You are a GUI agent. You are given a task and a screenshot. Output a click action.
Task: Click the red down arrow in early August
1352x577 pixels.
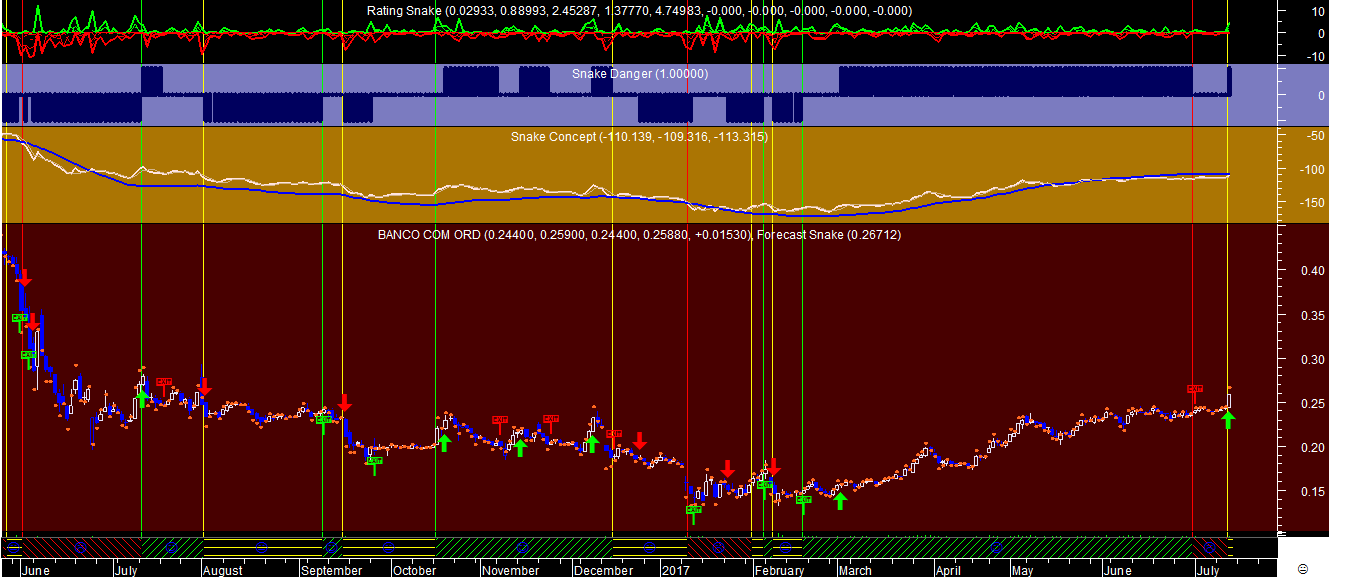click(x=204, y=386)
